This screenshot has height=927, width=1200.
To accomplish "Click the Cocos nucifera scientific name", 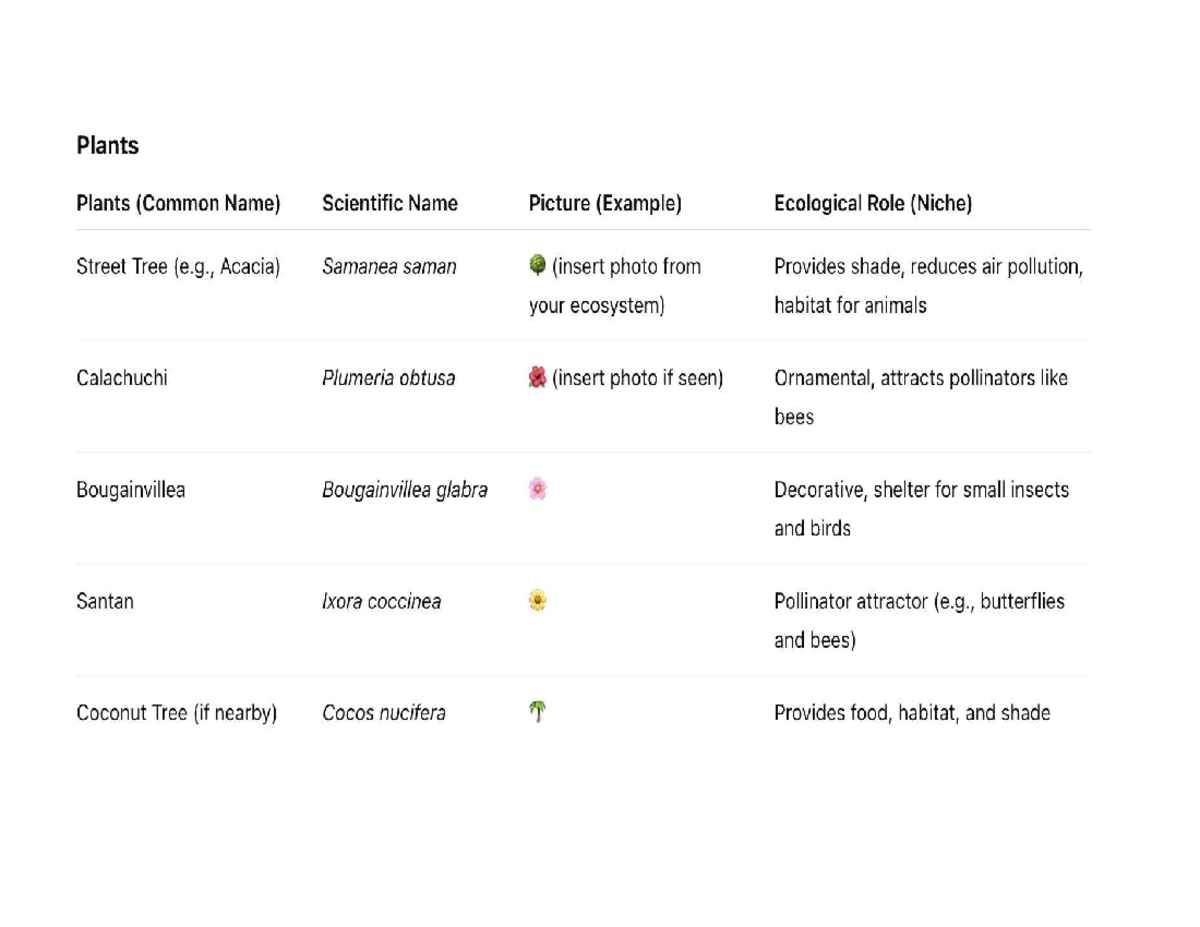I will [384, 713].
